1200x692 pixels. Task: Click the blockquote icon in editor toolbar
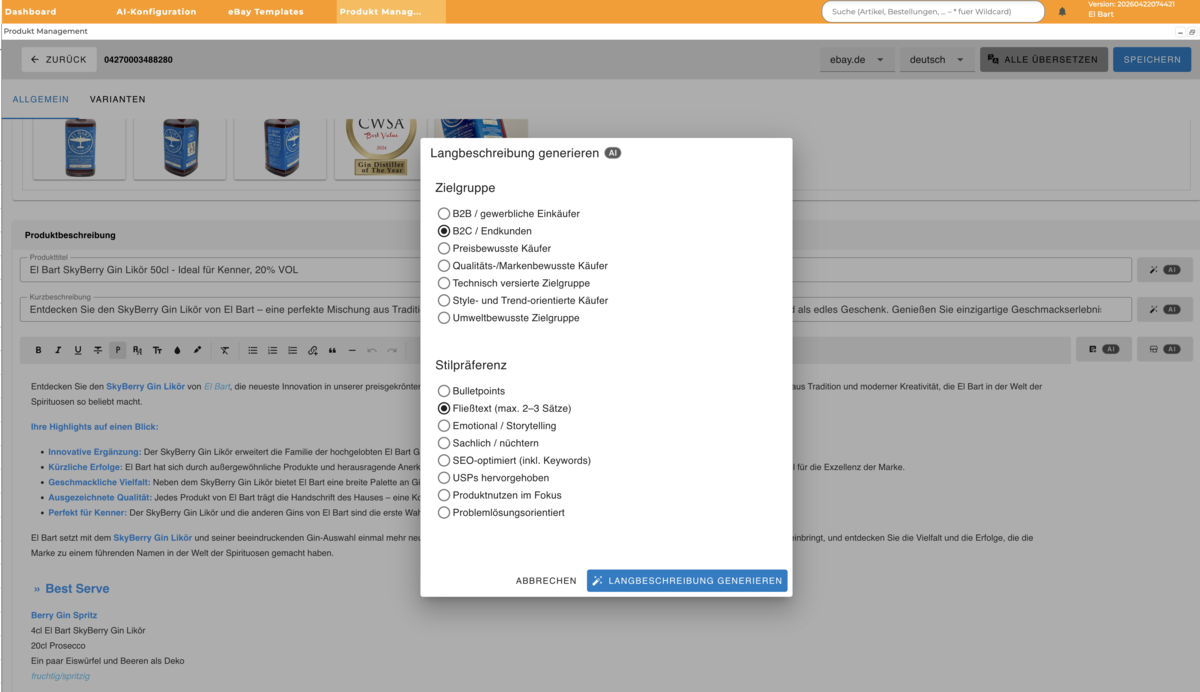332,350
